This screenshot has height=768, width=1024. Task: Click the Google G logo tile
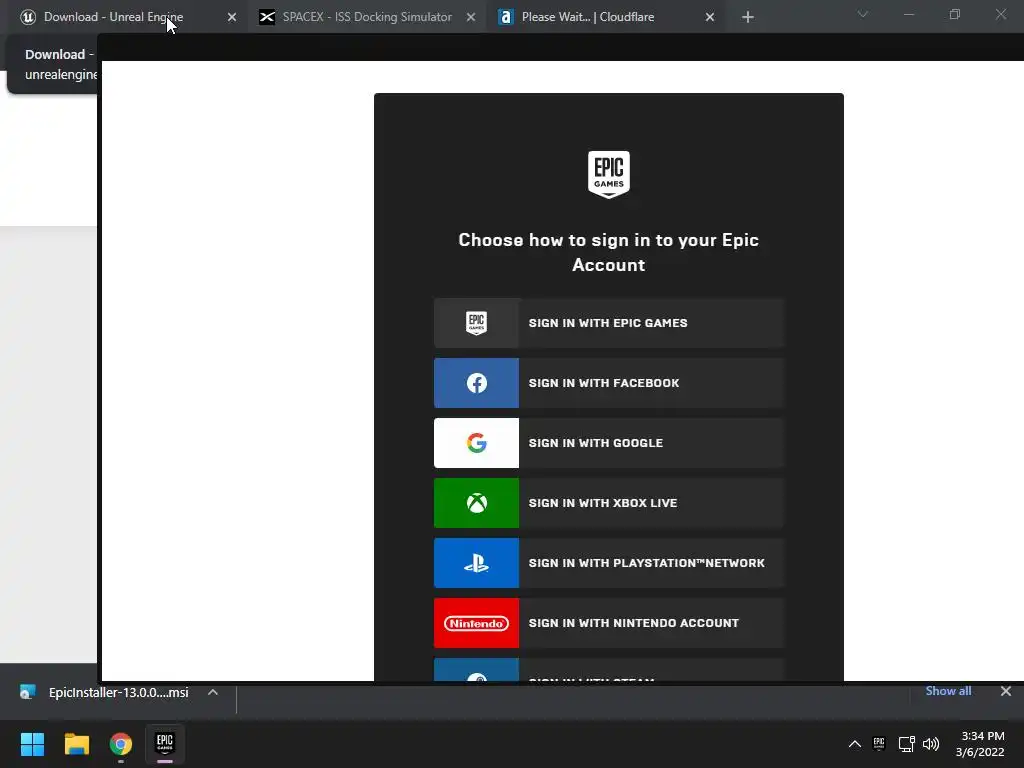tap(477, 443)
